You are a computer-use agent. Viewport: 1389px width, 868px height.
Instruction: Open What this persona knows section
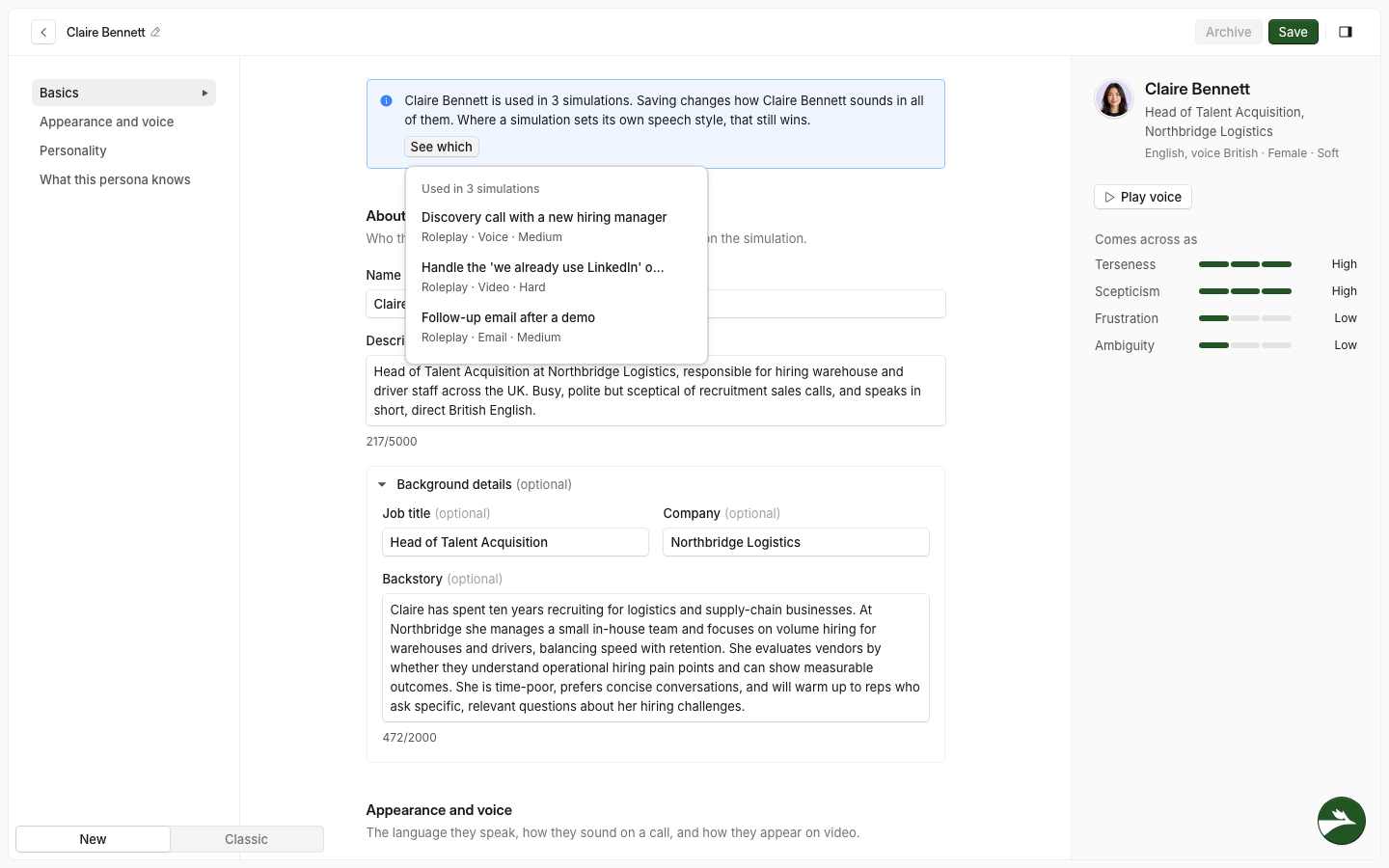pyautogui.click(x=123, y=179)
